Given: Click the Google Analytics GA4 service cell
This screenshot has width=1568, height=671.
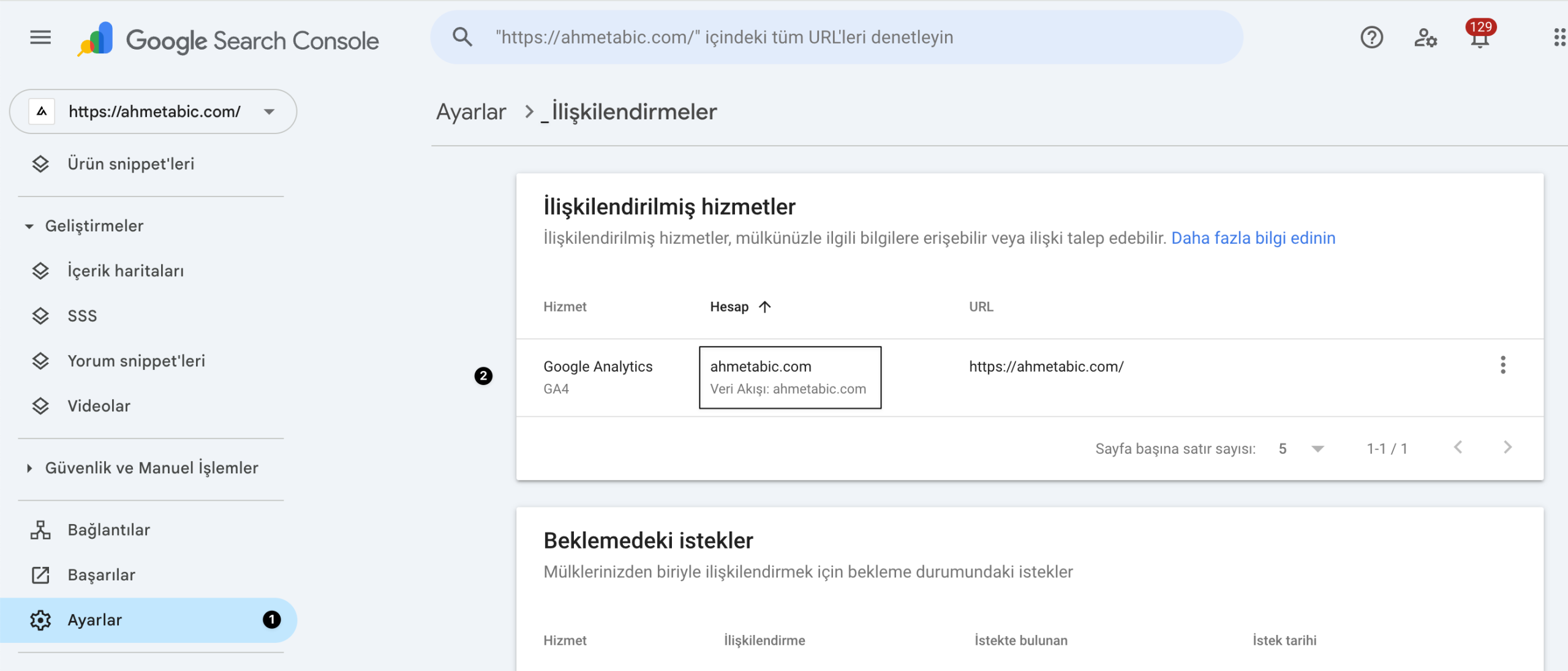Looking at the screenshot, I should click(x=598, y=377).
